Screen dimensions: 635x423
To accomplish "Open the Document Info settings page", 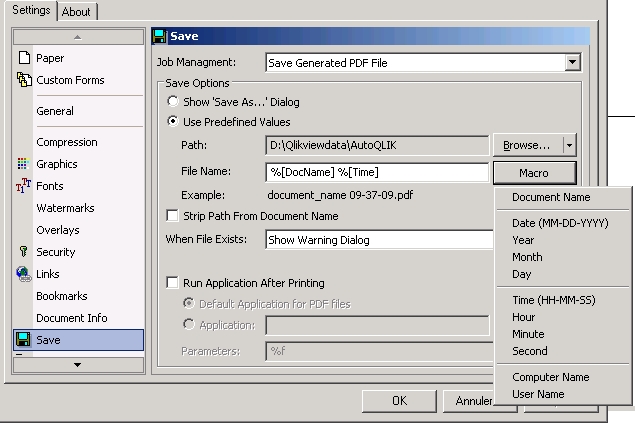I will [x=72, y=318].
